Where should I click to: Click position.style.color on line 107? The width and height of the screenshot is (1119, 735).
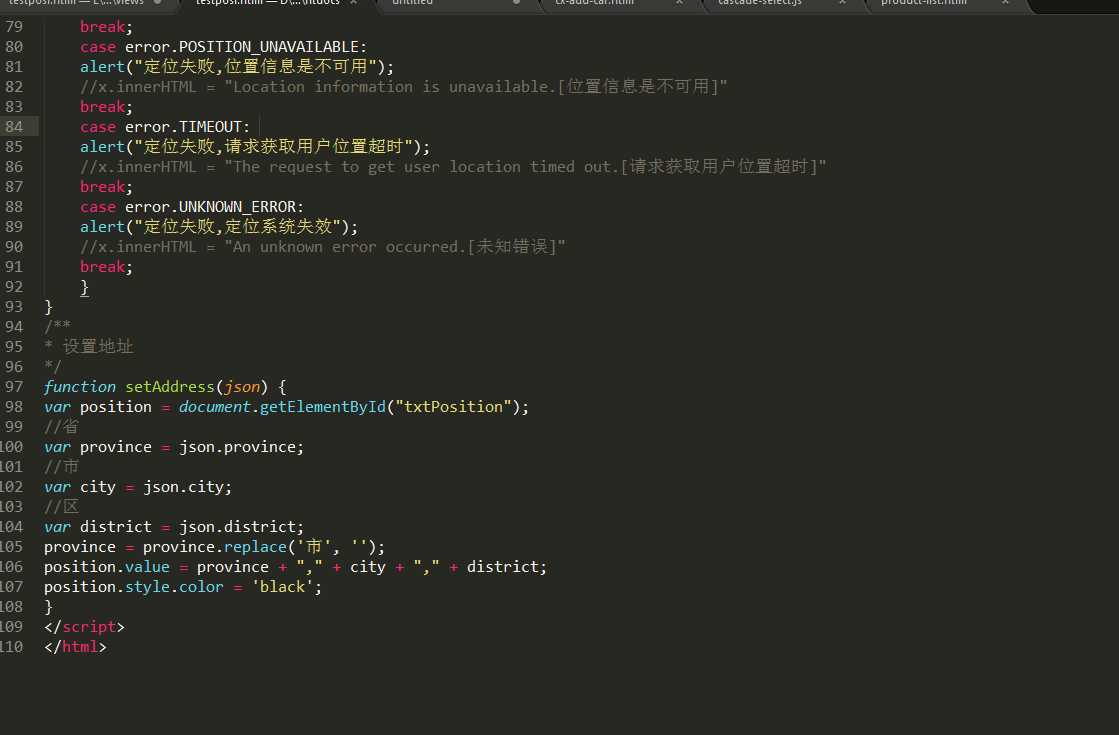(x=133, y=587)
